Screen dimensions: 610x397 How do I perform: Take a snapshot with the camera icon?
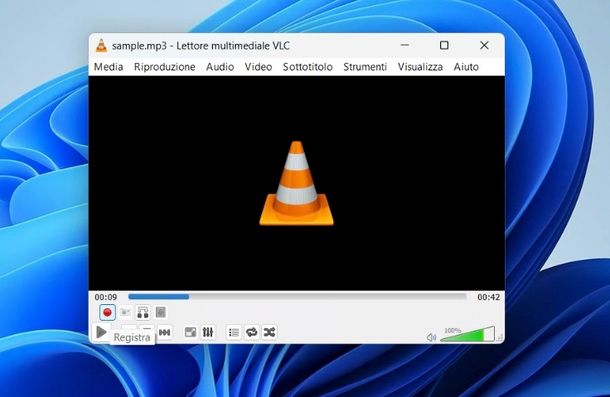point(125,312)
